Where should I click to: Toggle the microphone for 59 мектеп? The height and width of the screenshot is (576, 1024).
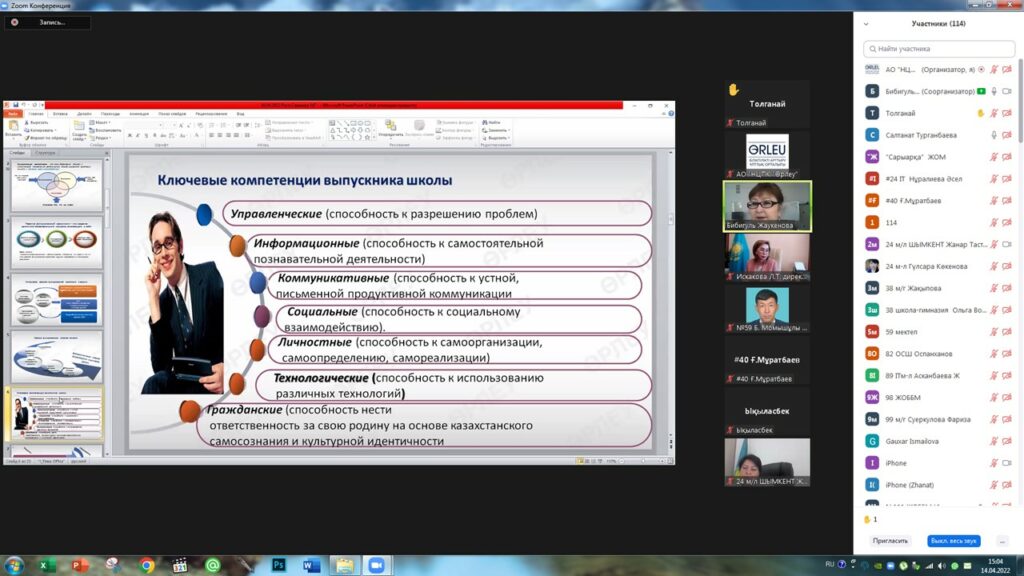point(994,331)
